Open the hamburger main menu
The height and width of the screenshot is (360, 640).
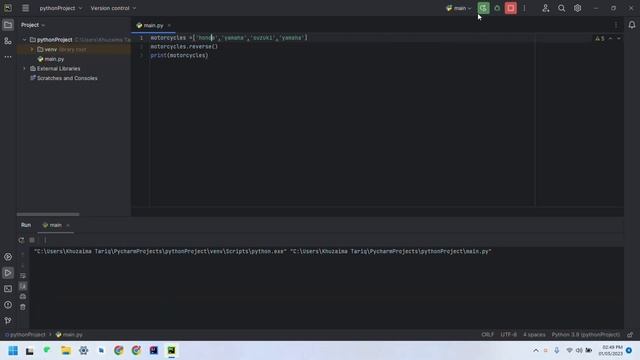coord(25,8)
